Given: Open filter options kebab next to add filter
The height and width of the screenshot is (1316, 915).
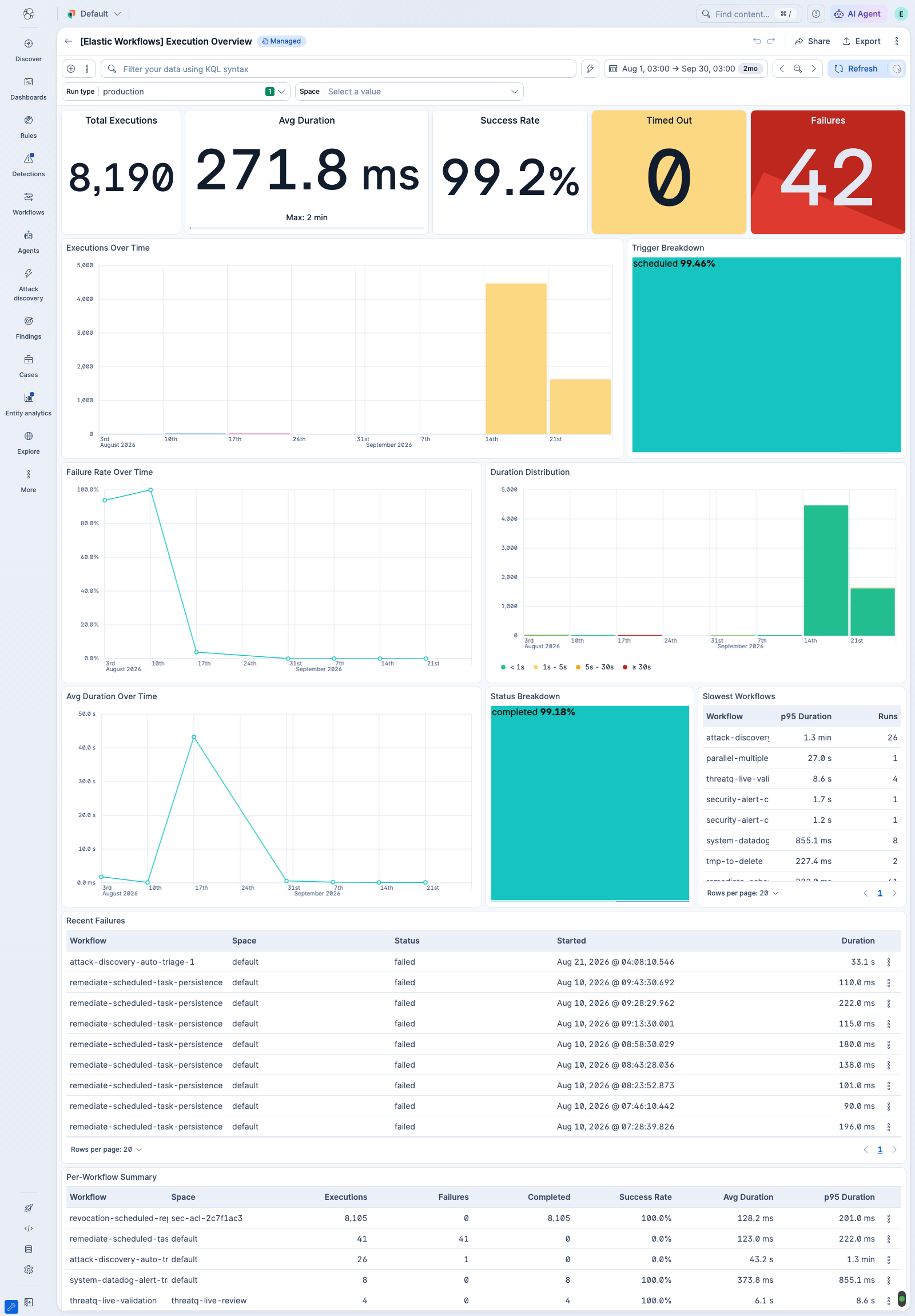Looking at the screenshot, I should (87, 69).
